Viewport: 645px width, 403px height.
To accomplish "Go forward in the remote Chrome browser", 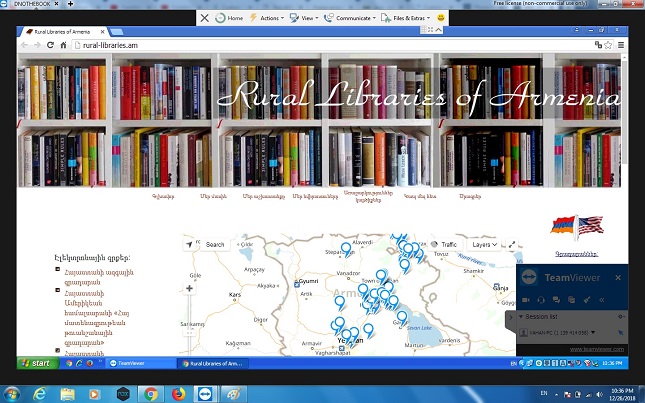I will [x=37, y=45].
